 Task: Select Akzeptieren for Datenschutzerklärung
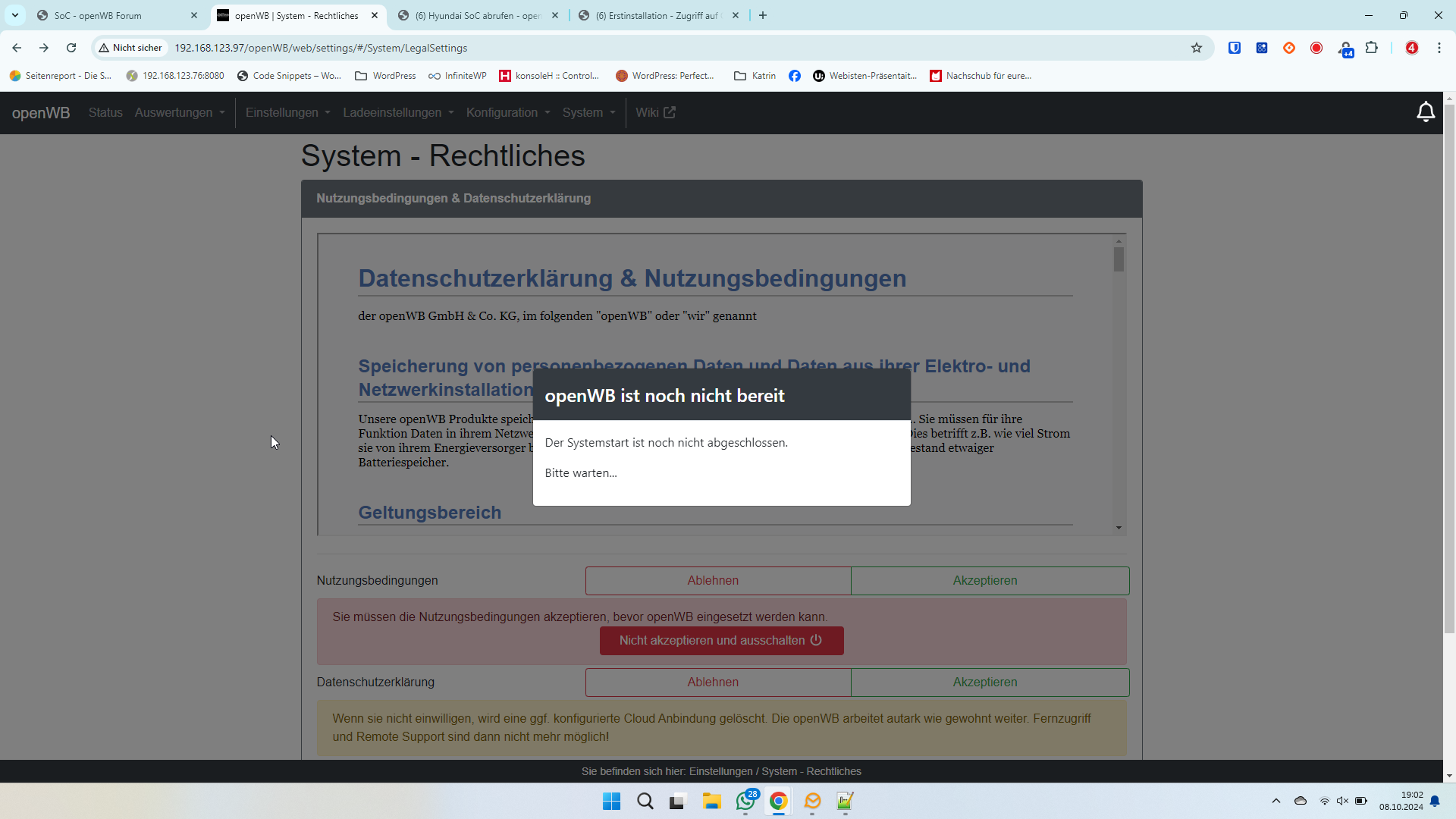(990, 682)
